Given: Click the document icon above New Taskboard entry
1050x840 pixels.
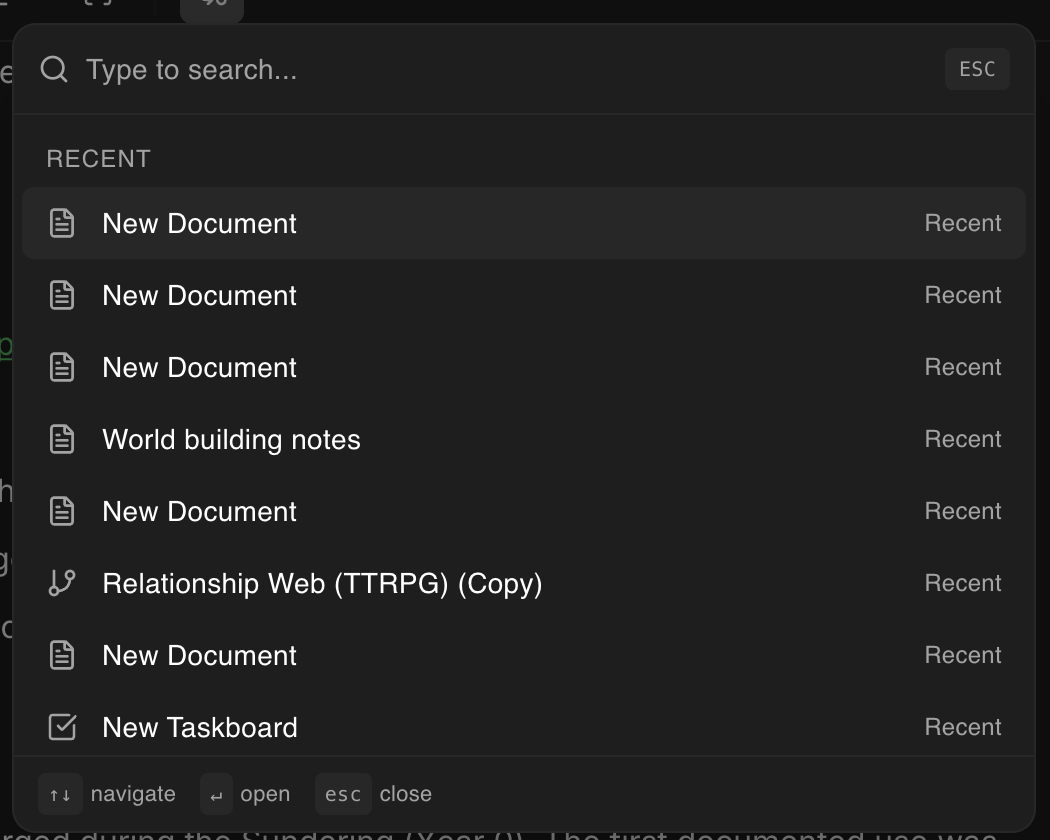Looking at the screenshot, I should pos(62,655).
